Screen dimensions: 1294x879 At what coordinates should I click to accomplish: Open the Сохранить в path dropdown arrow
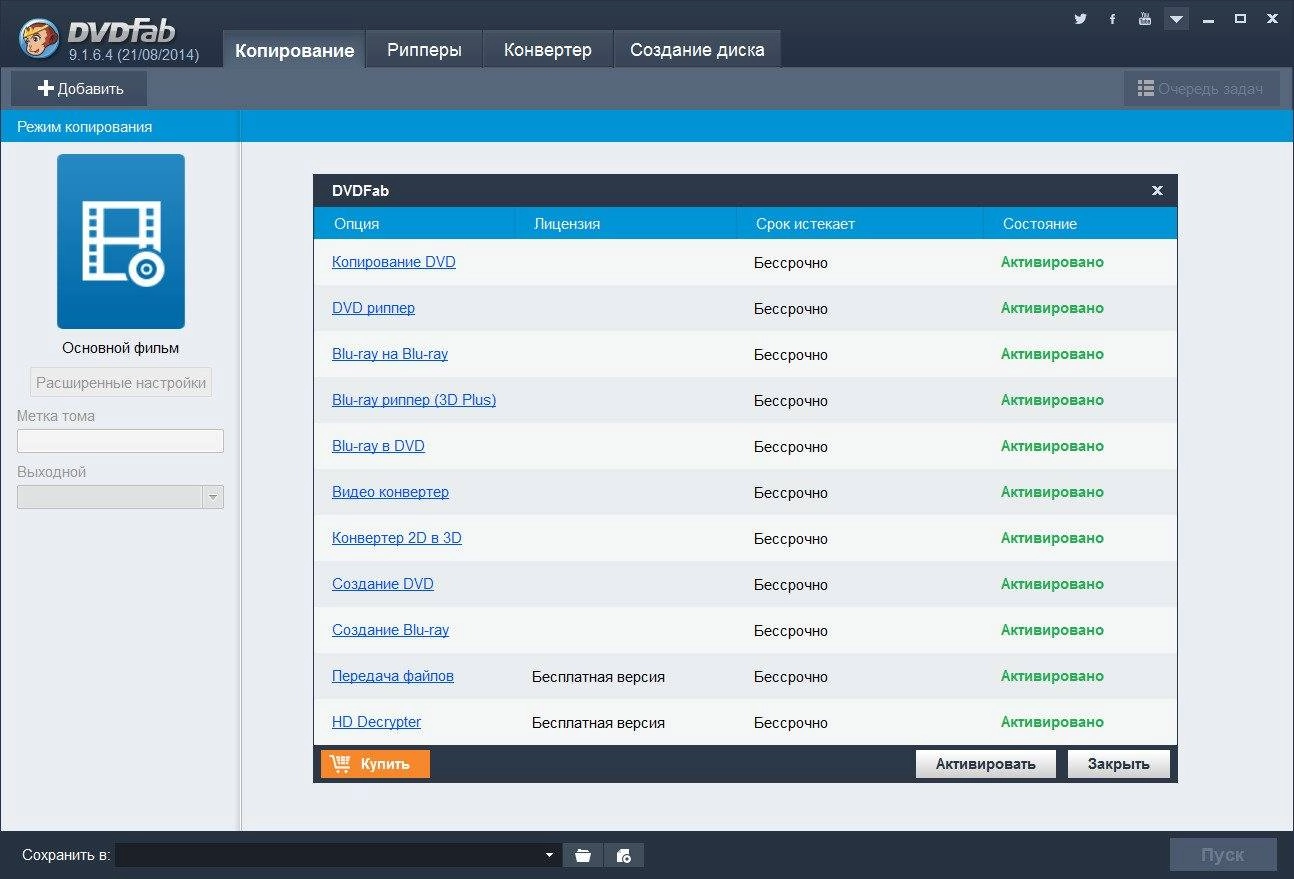(x=549, y=855)
